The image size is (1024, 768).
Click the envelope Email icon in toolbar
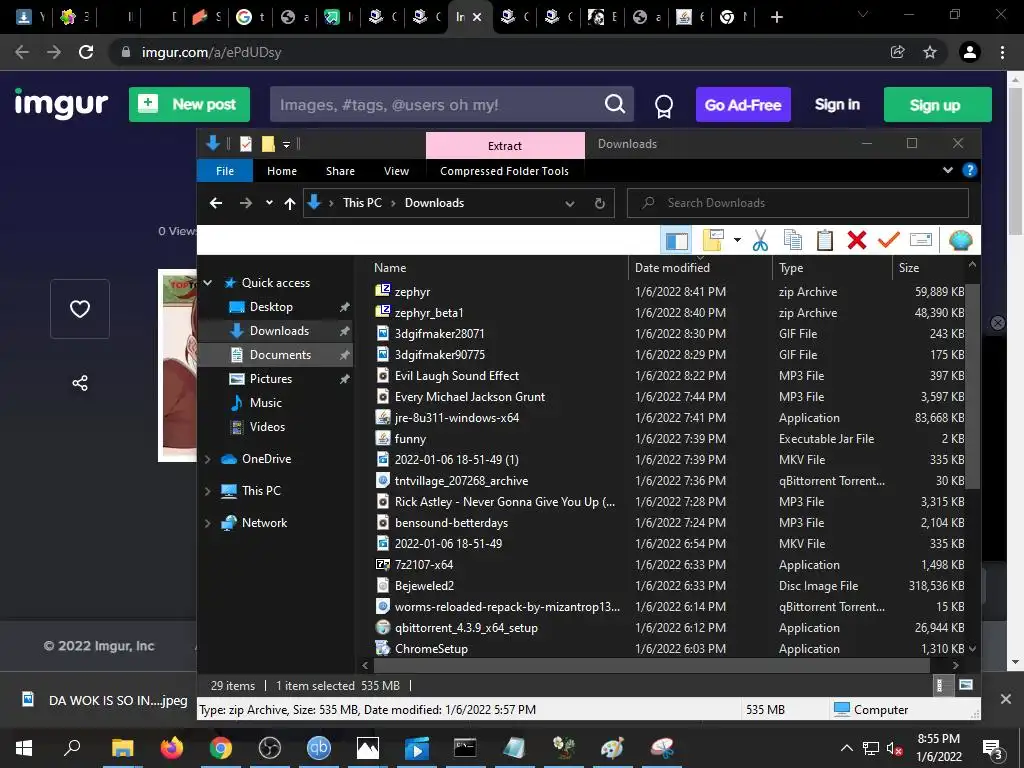tap(921, 240)
